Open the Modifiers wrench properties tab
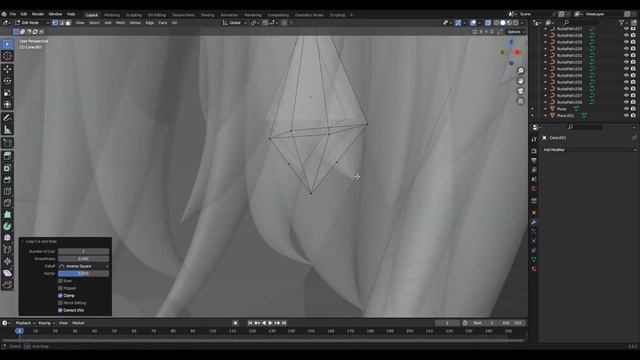 (x=534, y=222)
